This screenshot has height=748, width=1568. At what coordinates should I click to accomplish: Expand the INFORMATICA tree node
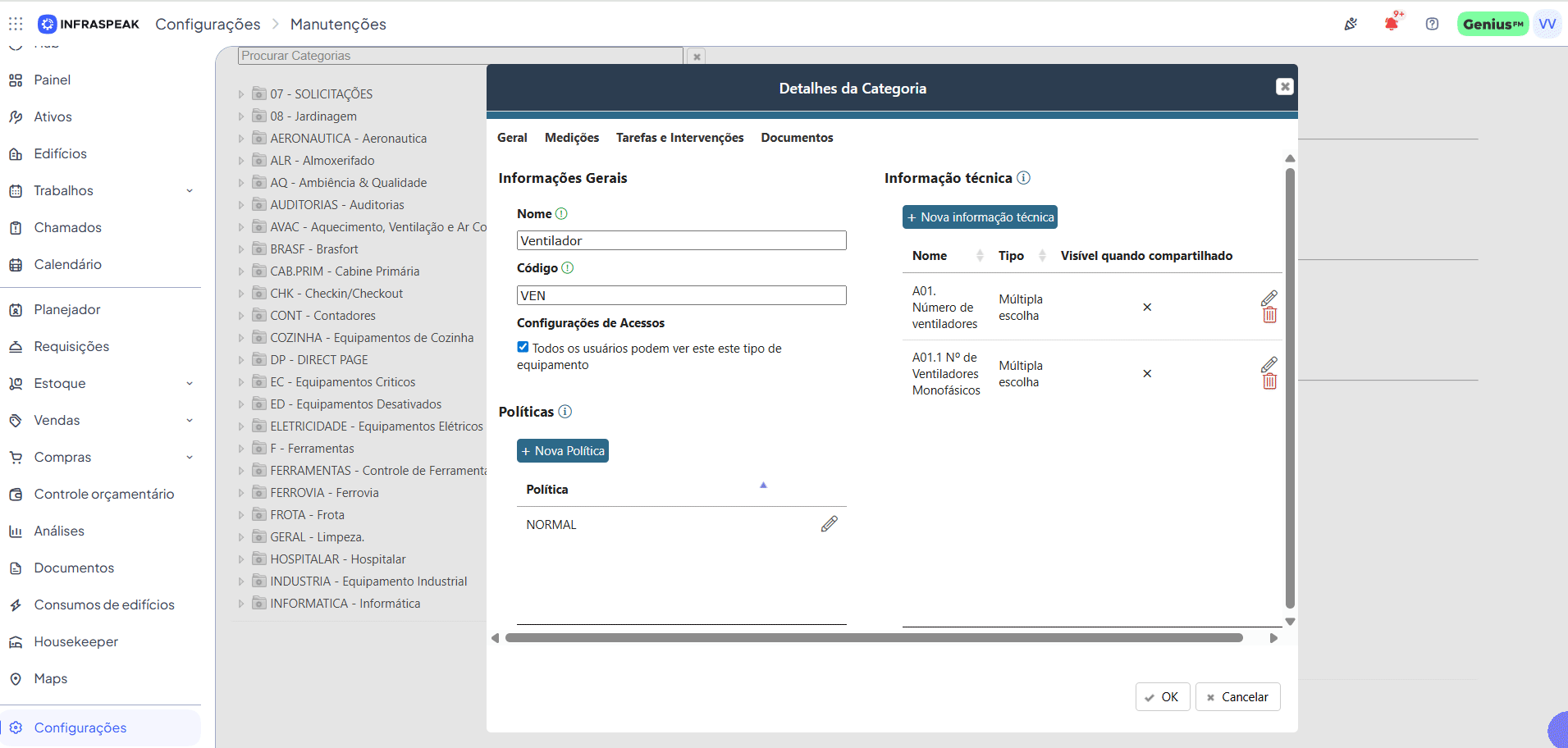(241, 604)
